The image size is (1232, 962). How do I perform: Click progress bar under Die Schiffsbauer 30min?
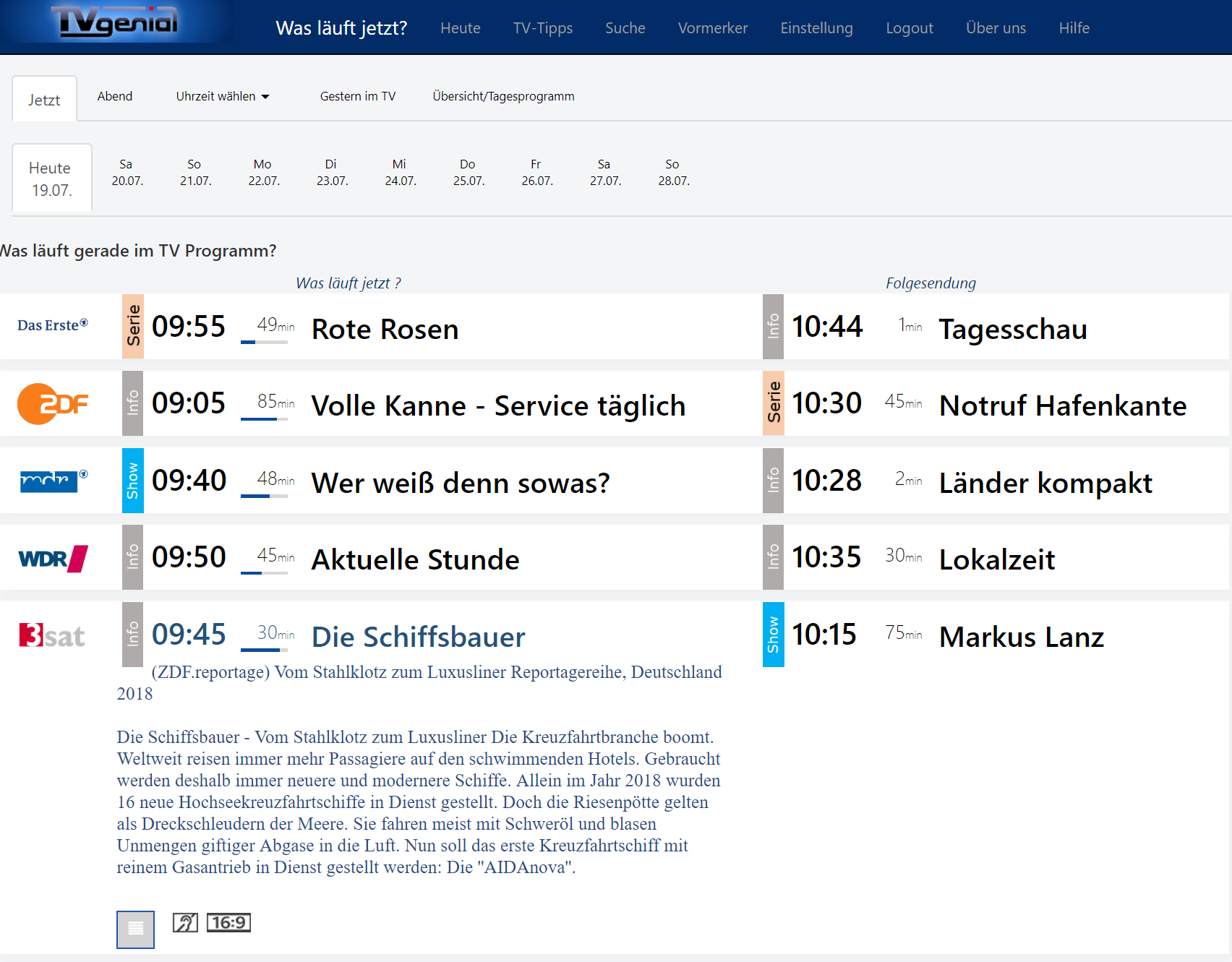tap(264, 650)
